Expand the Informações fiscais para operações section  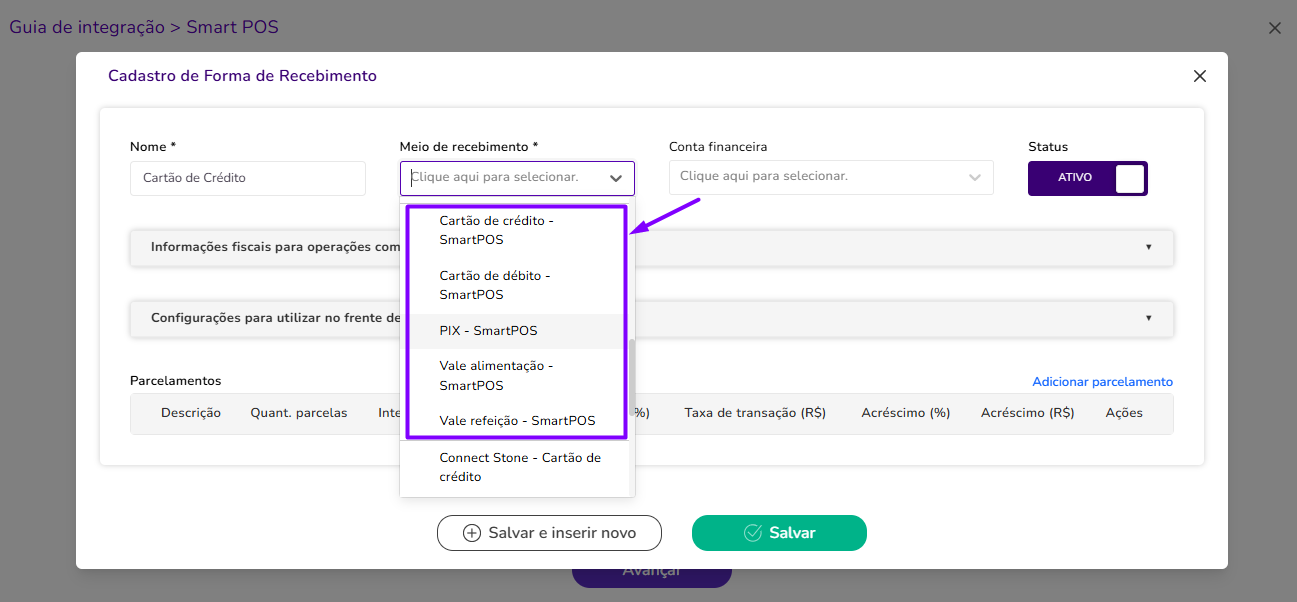coord(651,247)
